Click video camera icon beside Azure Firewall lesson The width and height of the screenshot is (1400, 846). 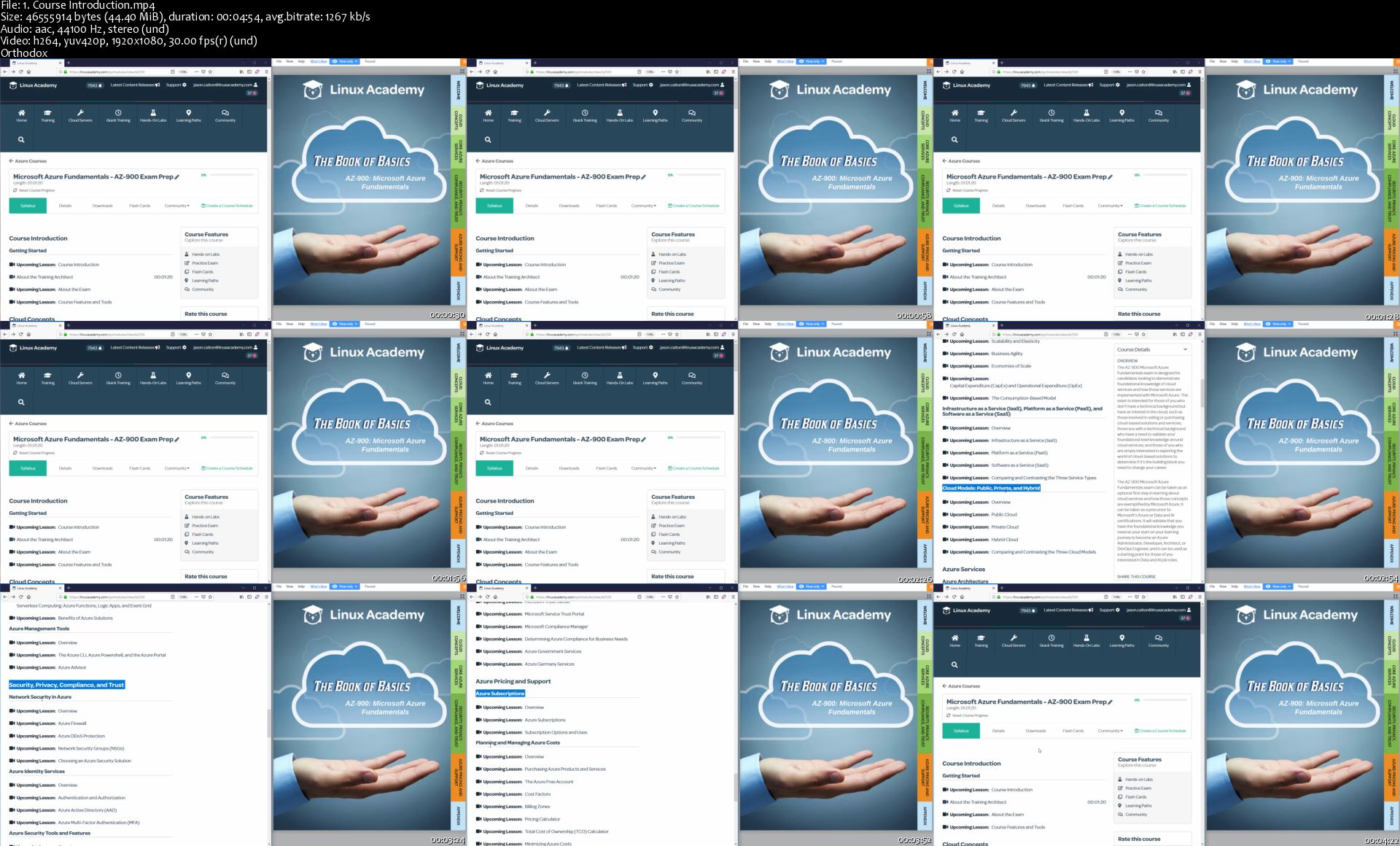click(x=12, y=723)
